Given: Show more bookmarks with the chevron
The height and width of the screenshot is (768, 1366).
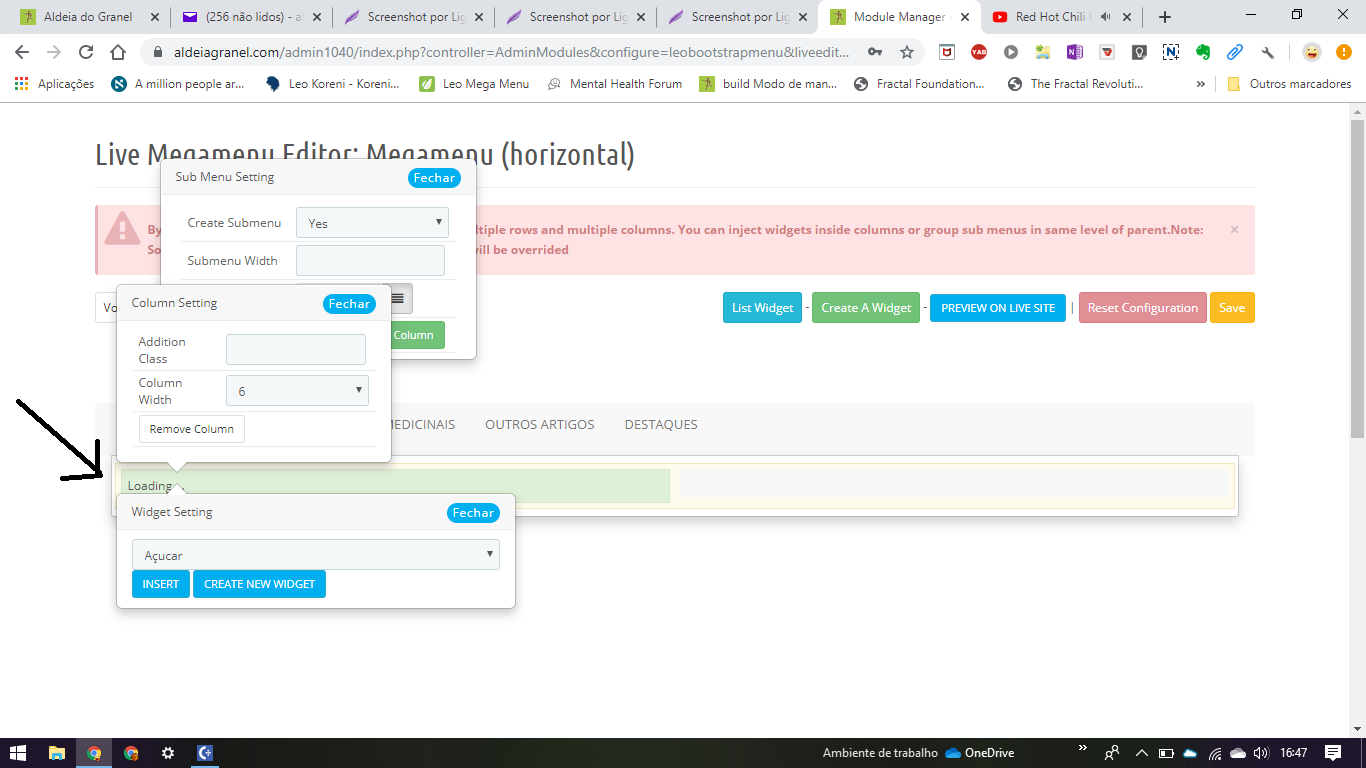Looking at the screenshot, I should click(x=1200, y=84).
